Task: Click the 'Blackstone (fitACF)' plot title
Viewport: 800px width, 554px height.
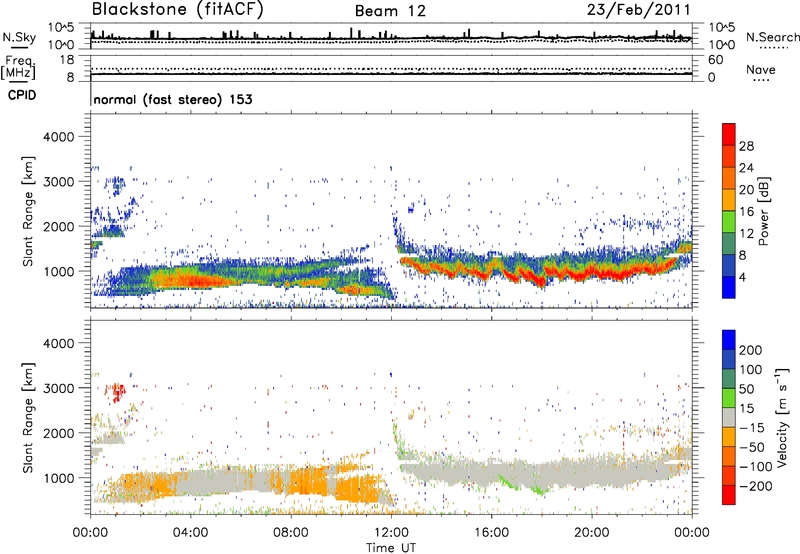Action: point(177,9)
